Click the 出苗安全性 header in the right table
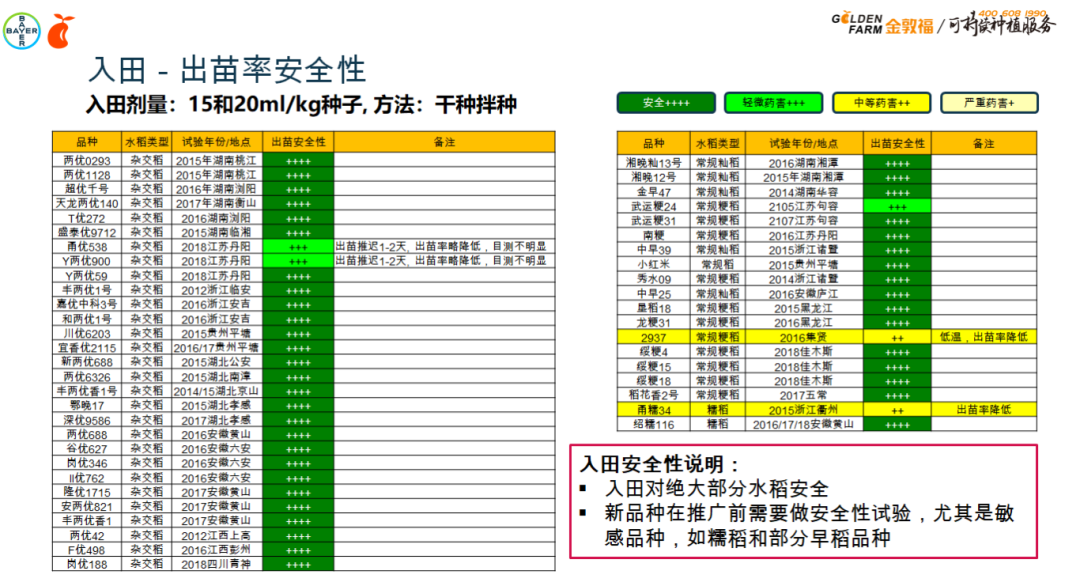Viewport: 1080px width, 582px height. pos(897,144)
